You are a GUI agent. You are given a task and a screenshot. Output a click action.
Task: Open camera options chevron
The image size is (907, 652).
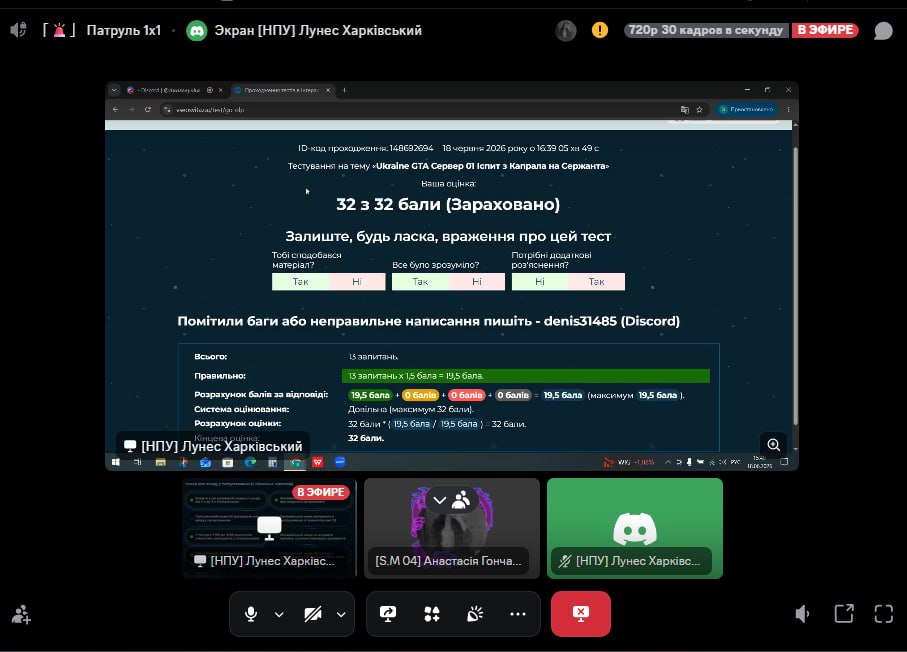(341, 614)
